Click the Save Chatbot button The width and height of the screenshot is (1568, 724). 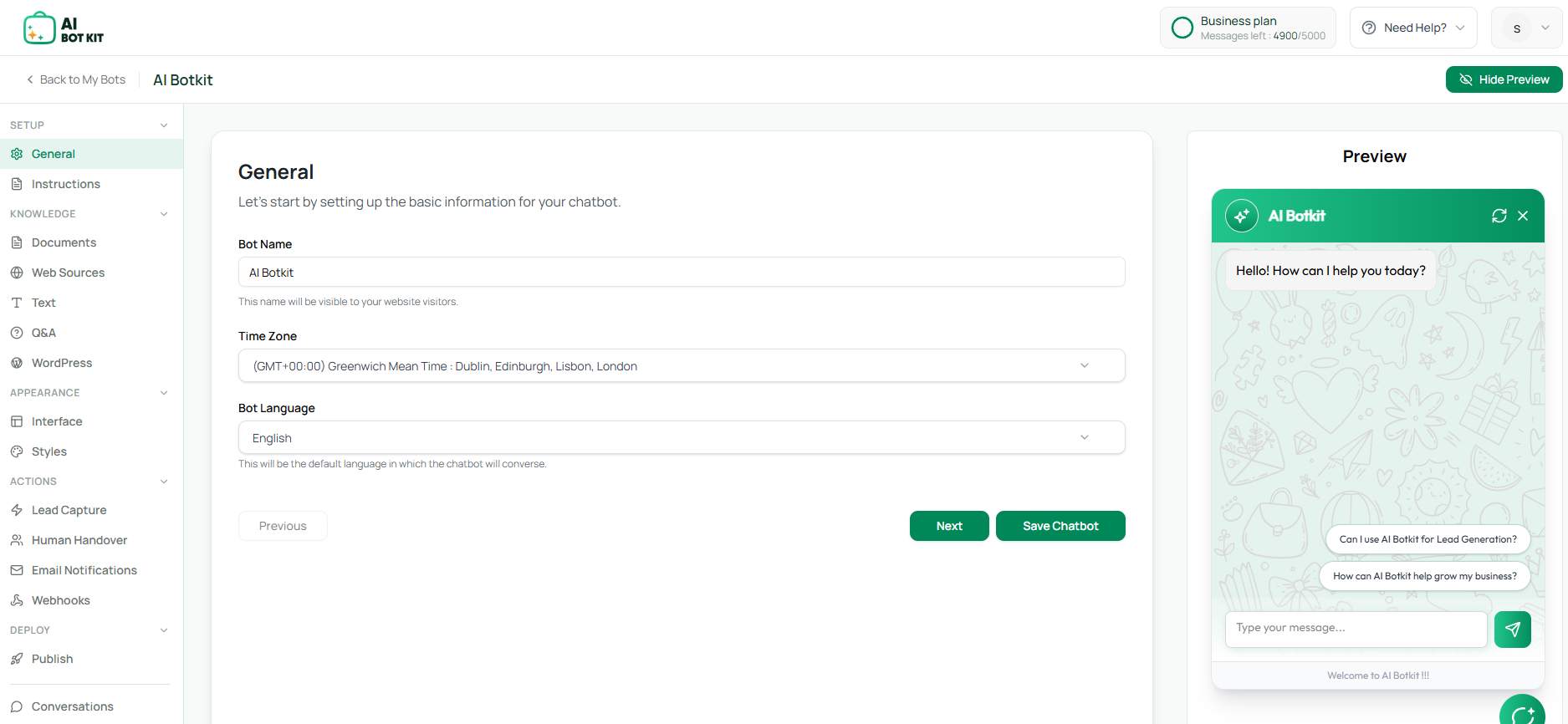pos(1060,526)
